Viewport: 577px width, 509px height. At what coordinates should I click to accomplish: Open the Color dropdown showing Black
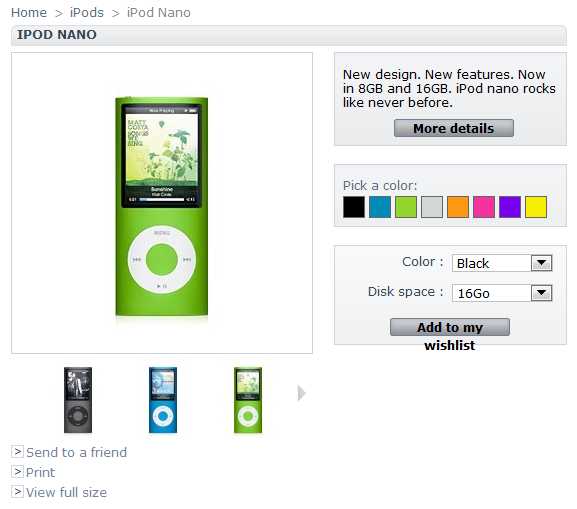(502, 263)
